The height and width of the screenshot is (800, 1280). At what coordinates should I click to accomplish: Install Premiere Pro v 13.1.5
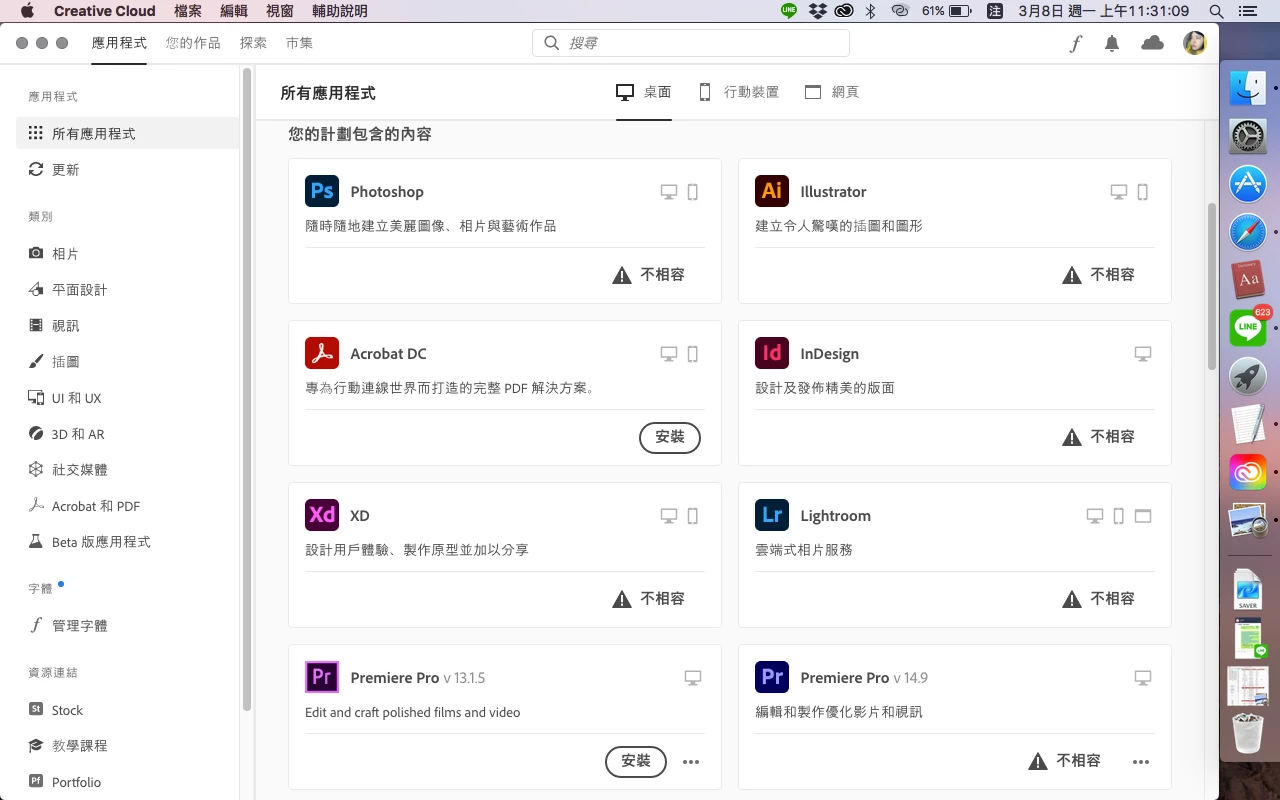(636, 761)
